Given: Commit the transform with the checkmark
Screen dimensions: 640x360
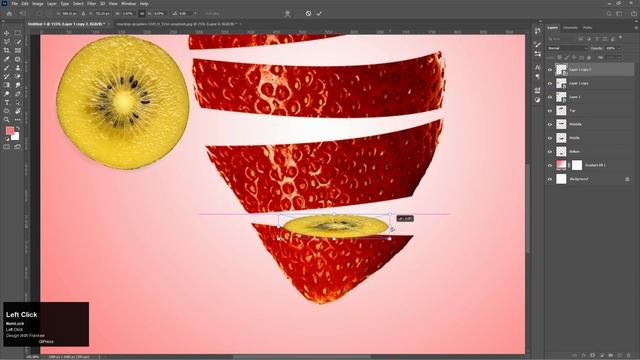Looking at the screenshot, I should click(x=319, y=13).
